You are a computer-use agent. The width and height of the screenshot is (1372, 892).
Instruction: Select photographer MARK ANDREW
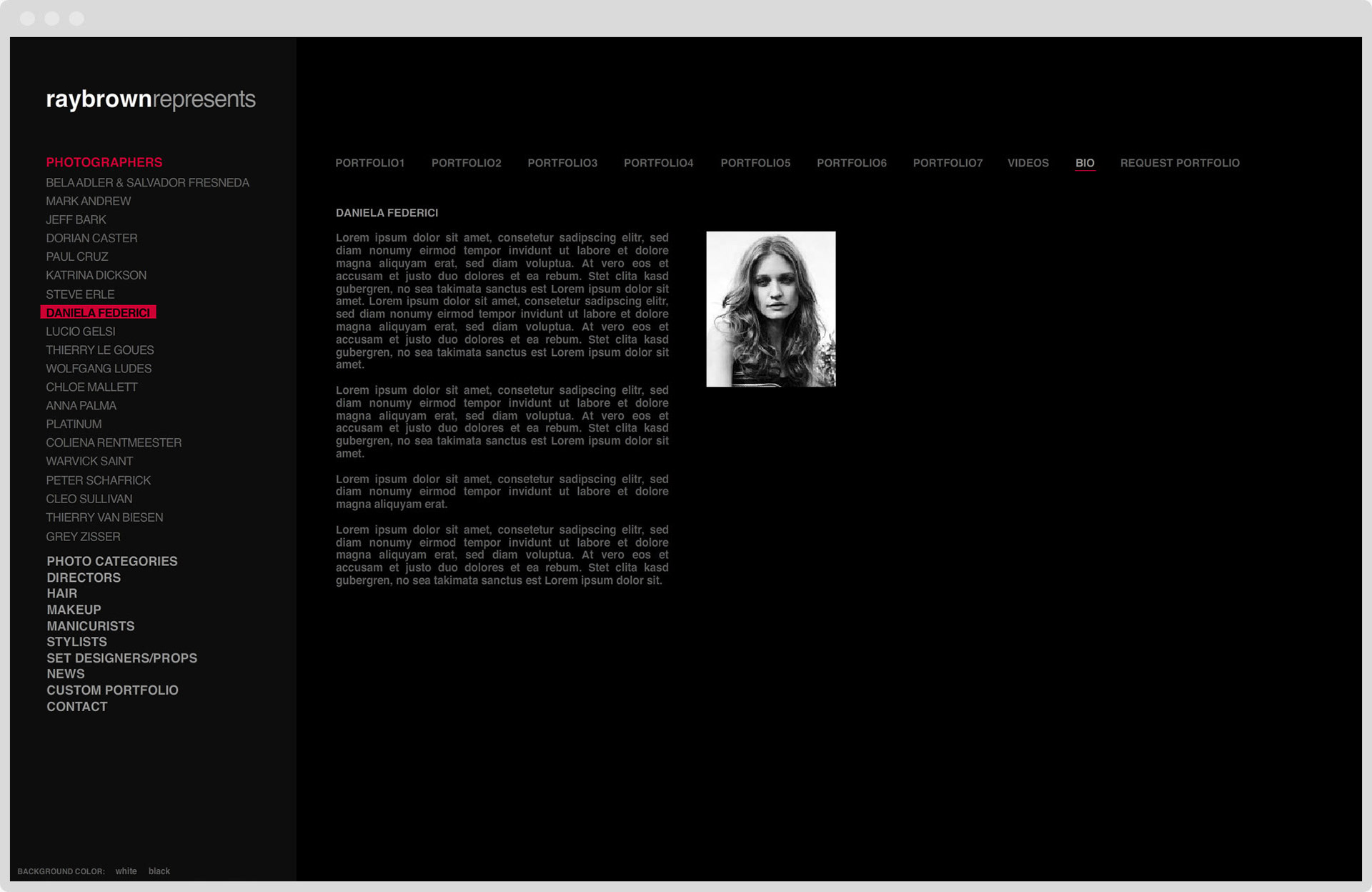point(88,201)
